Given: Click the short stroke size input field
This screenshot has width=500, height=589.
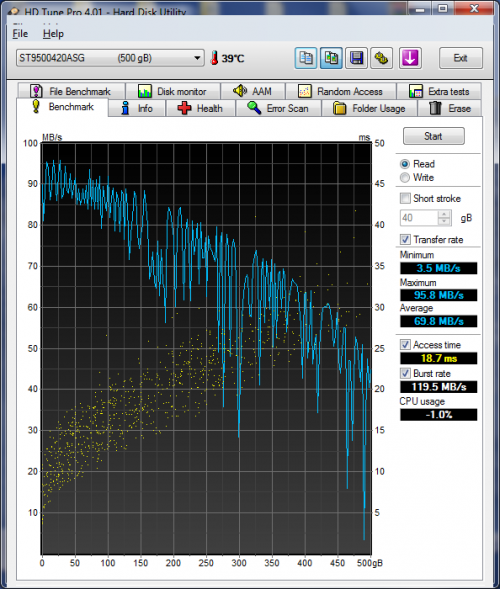Looking at the screenshot, I should click(x=419, y=218).
